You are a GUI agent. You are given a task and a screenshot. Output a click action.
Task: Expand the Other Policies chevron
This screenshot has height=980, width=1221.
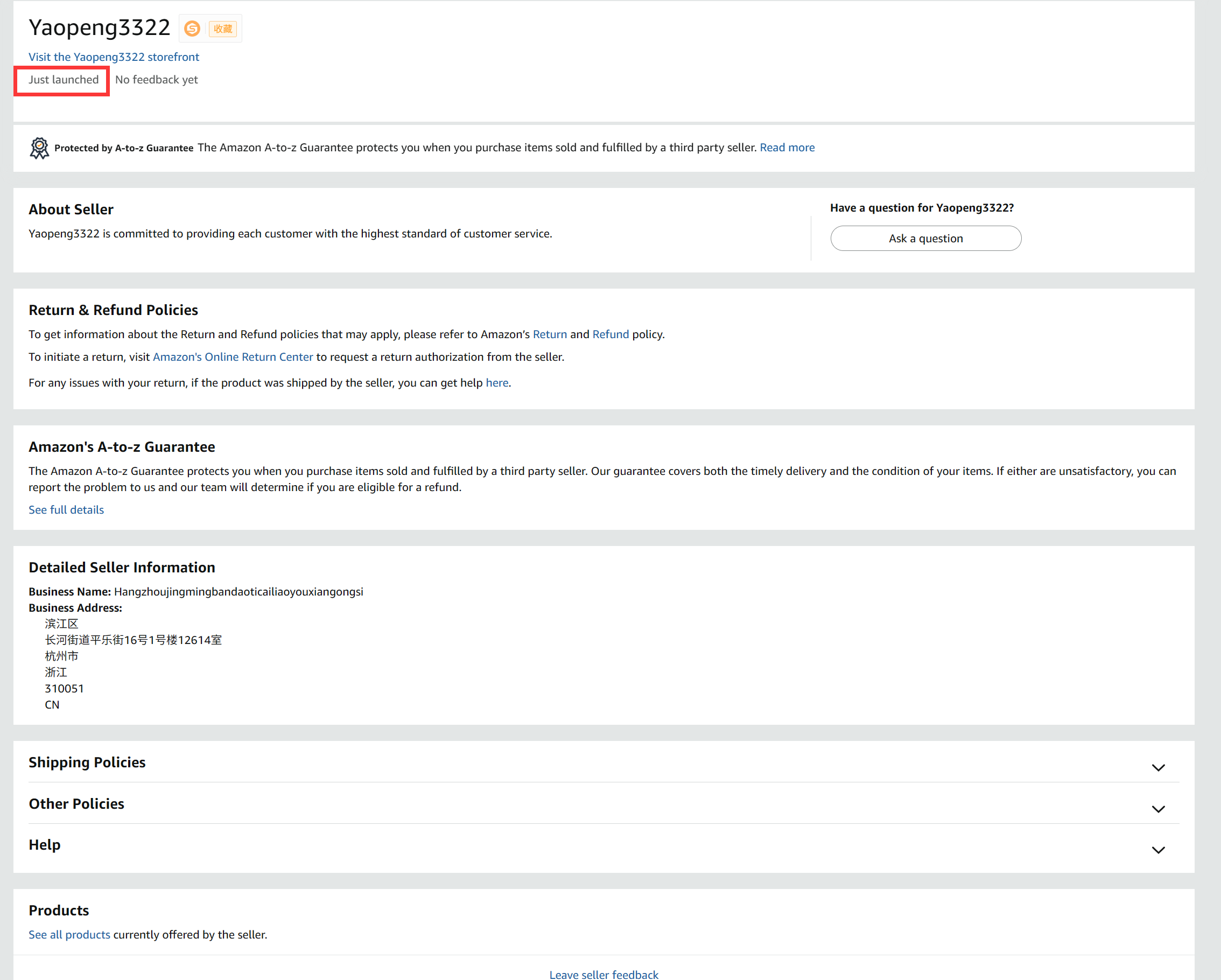pyautogui.click(x=1158, y=809)
